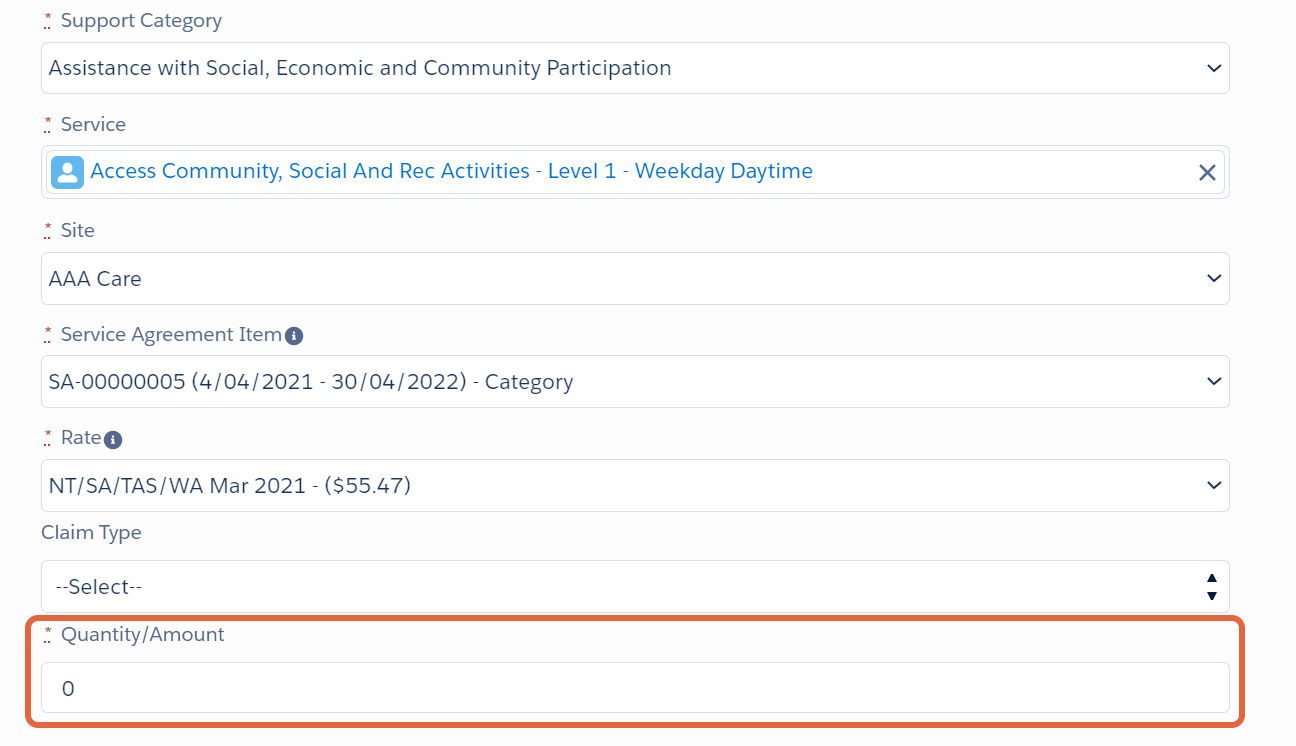Image resolution: width=1296 pixels, height=746 pixels.
Task: Click the Quantity/Amount input field
Action: [x=635, y=688]
